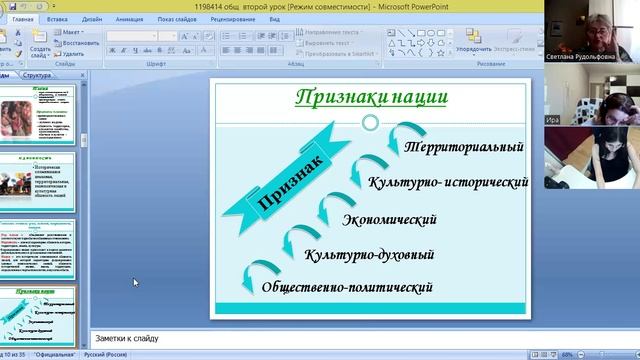Open quick access toolbar customization arrow

coord(53,7)
